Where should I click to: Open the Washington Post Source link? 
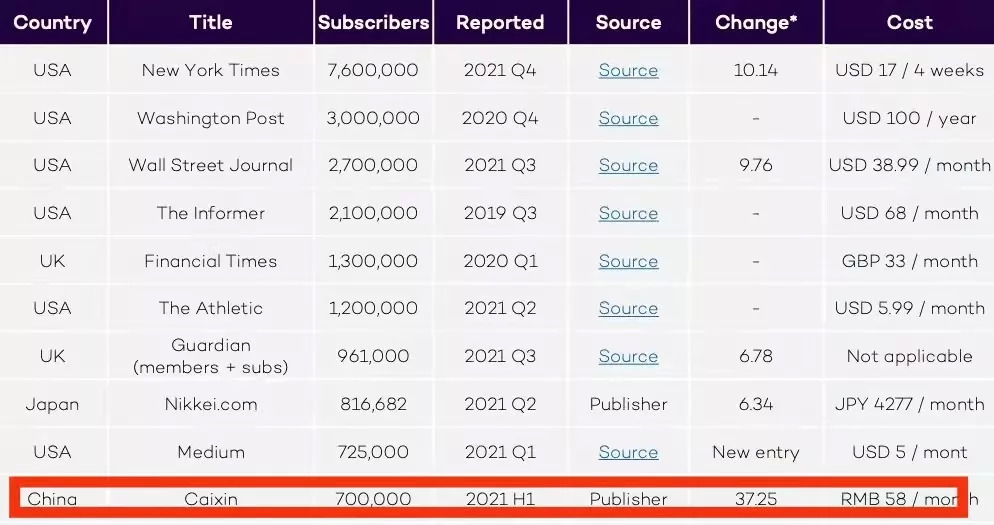point(628,118)
